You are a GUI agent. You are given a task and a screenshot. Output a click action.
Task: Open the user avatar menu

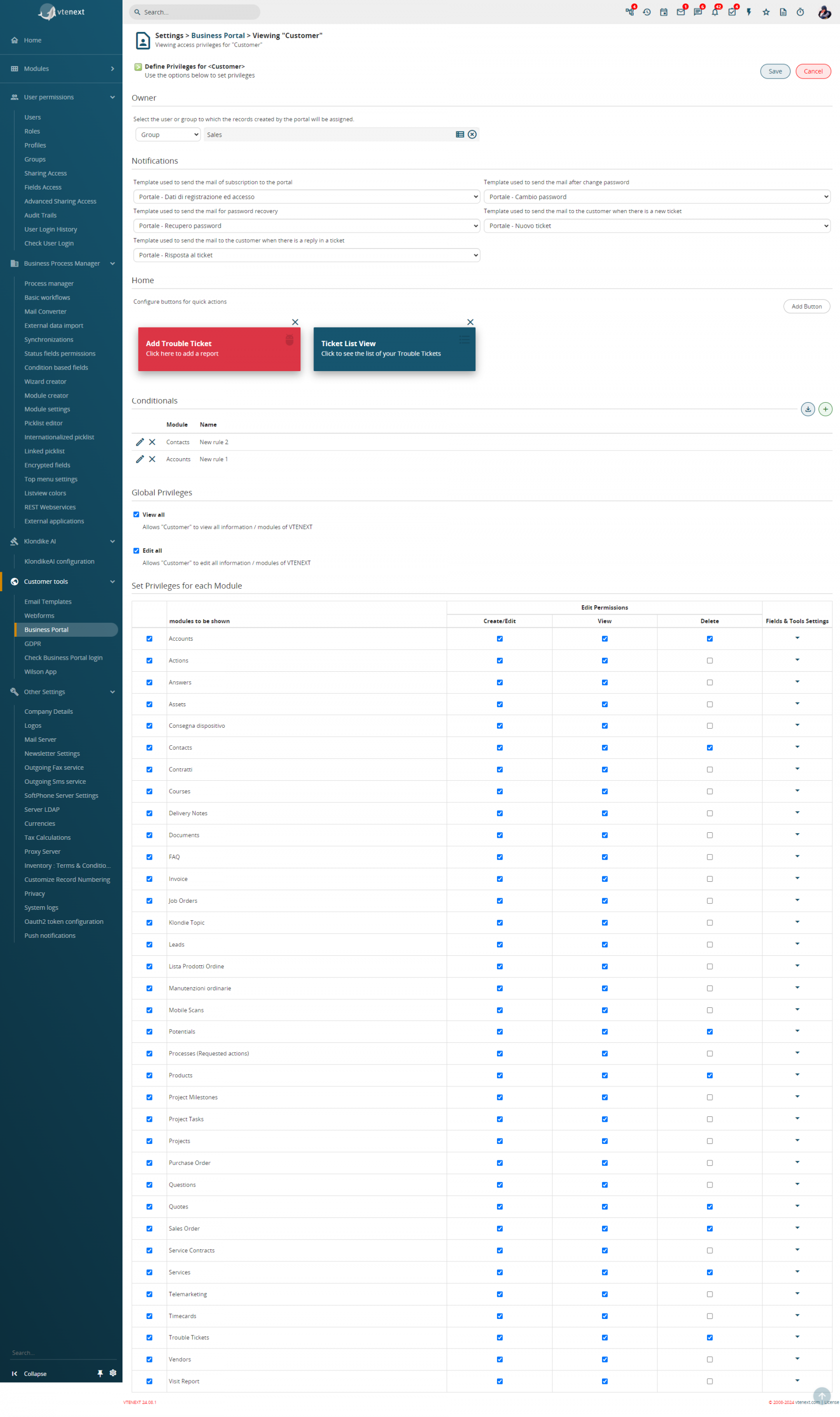pos(824,12)
